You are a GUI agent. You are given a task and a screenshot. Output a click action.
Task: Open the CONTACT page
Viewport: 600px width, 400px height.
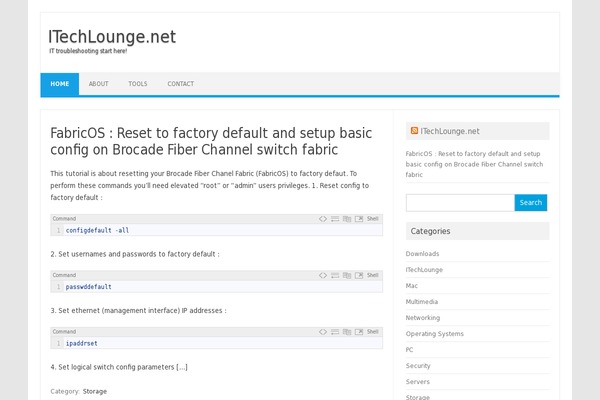(181, 84)
